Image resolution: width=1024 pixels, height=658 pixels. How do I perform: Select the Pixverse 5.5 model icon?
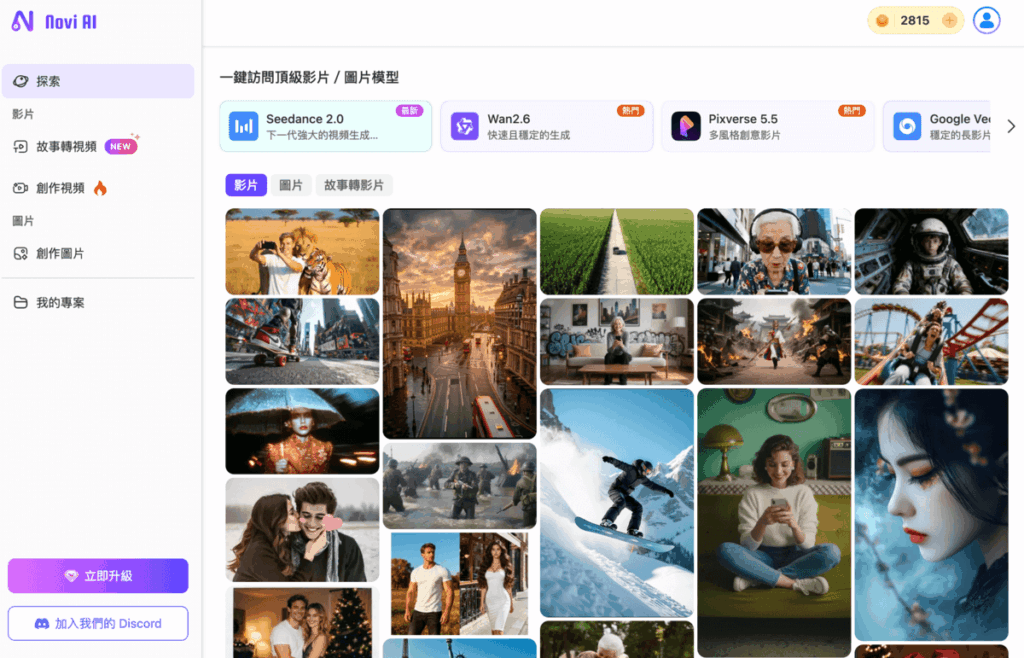click(685, 125)
